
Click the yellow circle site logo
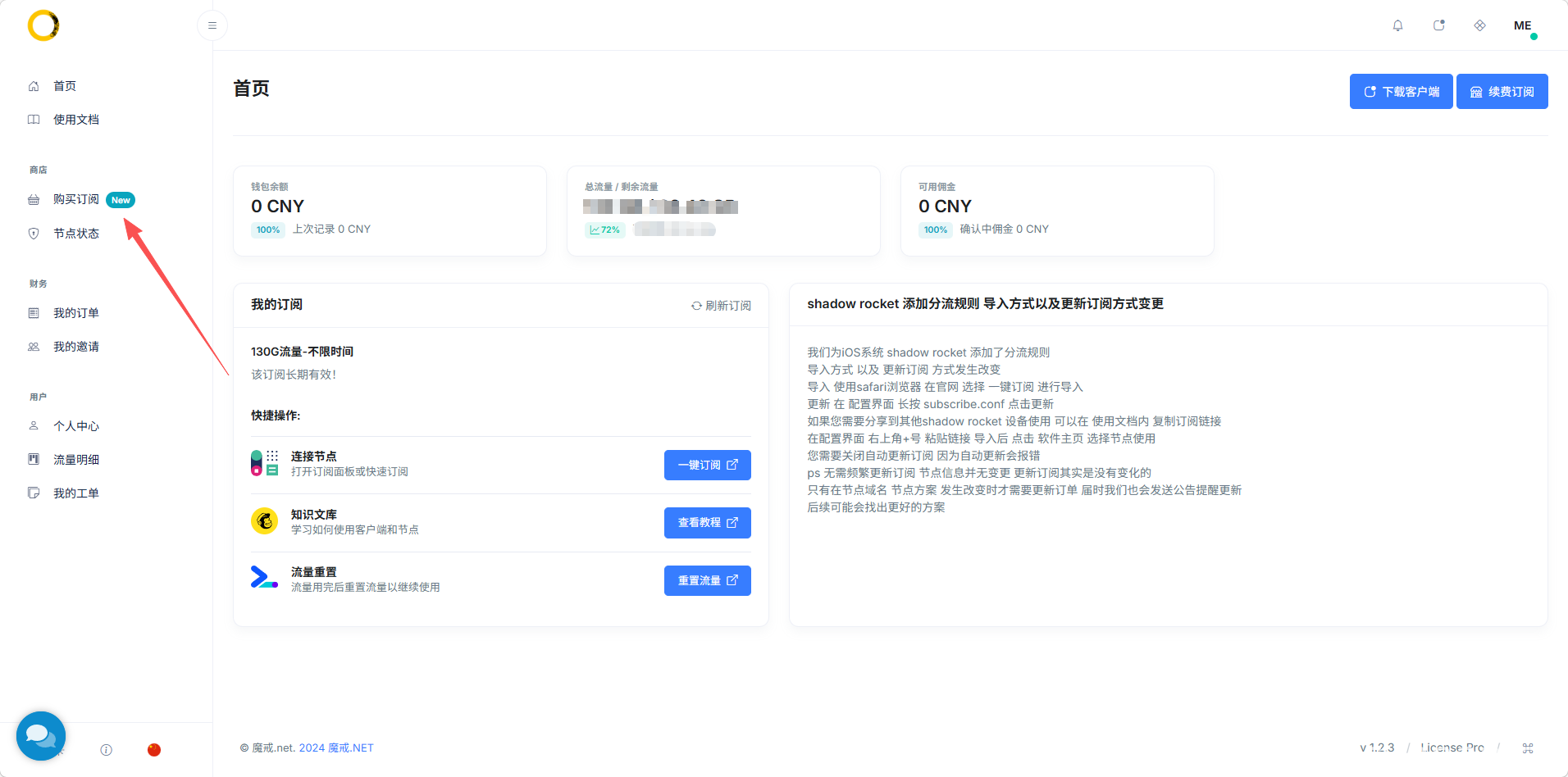tap(43, 25)
